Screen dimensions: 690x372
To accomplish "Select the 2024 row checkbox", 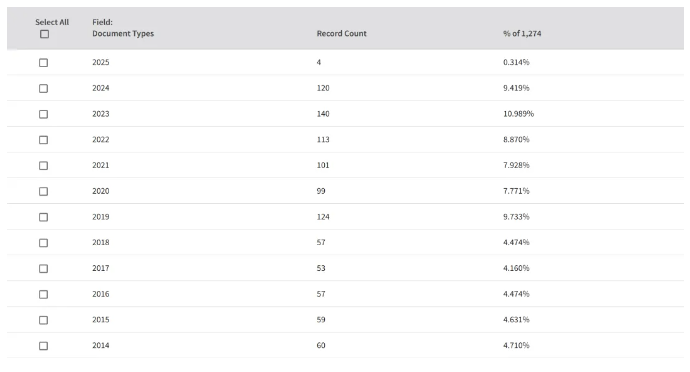I will pyautogui.click(x=43, y=88).
